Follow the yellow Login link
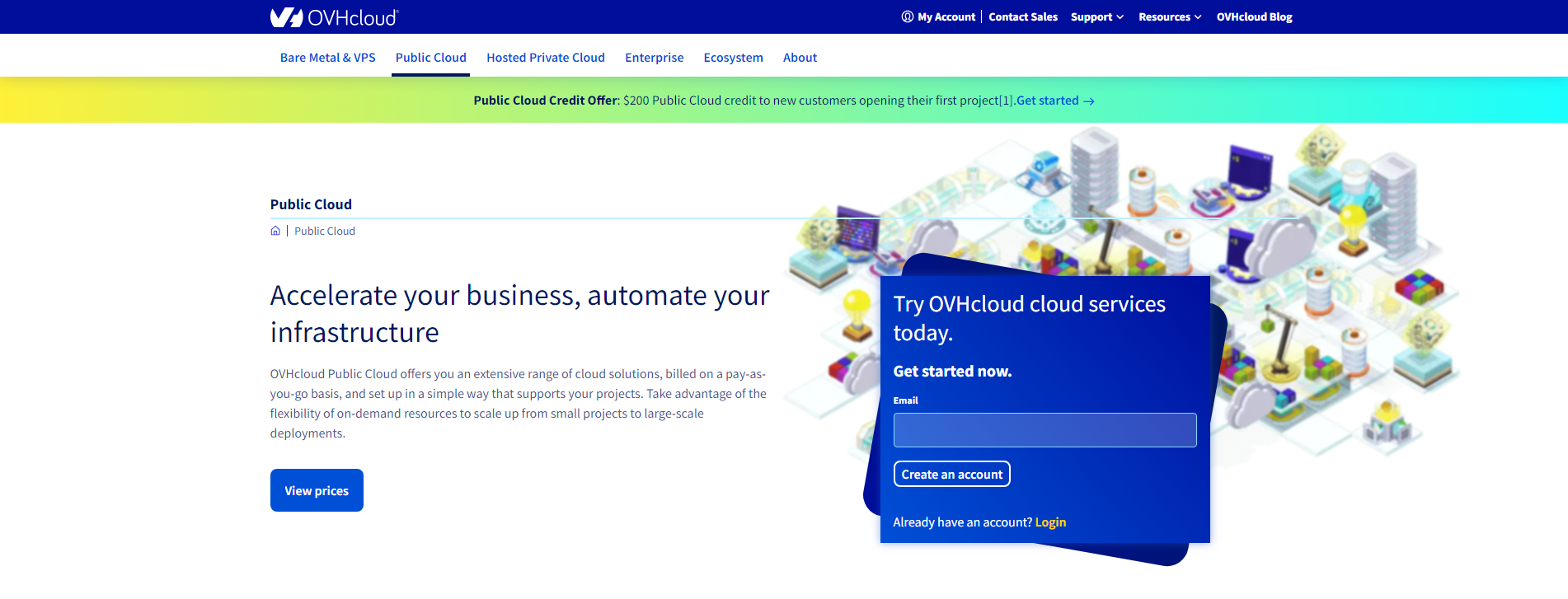 coord(1050,522)
